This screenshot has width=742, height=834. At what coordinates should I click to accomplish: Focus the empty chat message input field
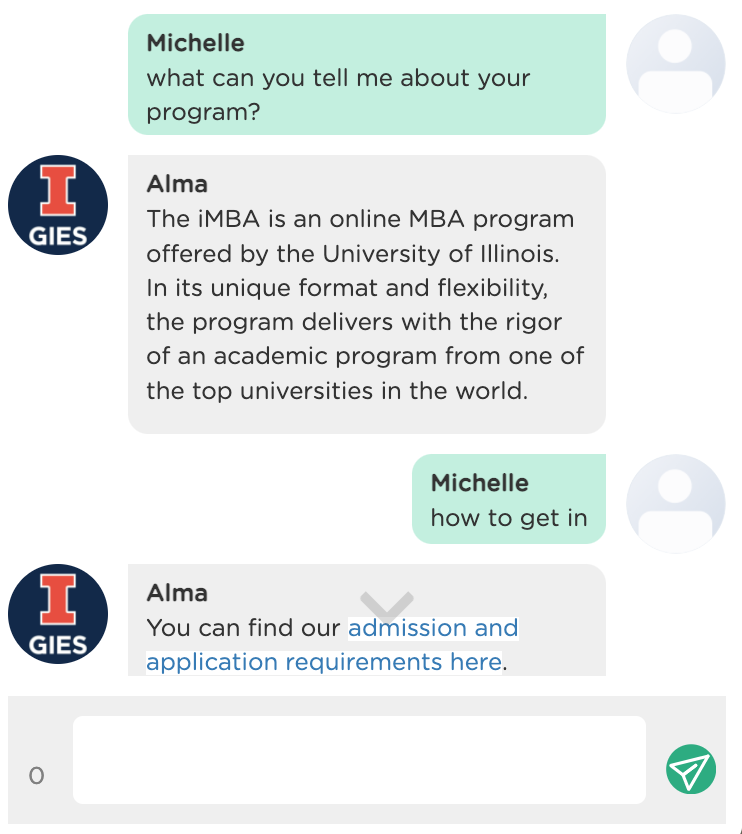359,760
